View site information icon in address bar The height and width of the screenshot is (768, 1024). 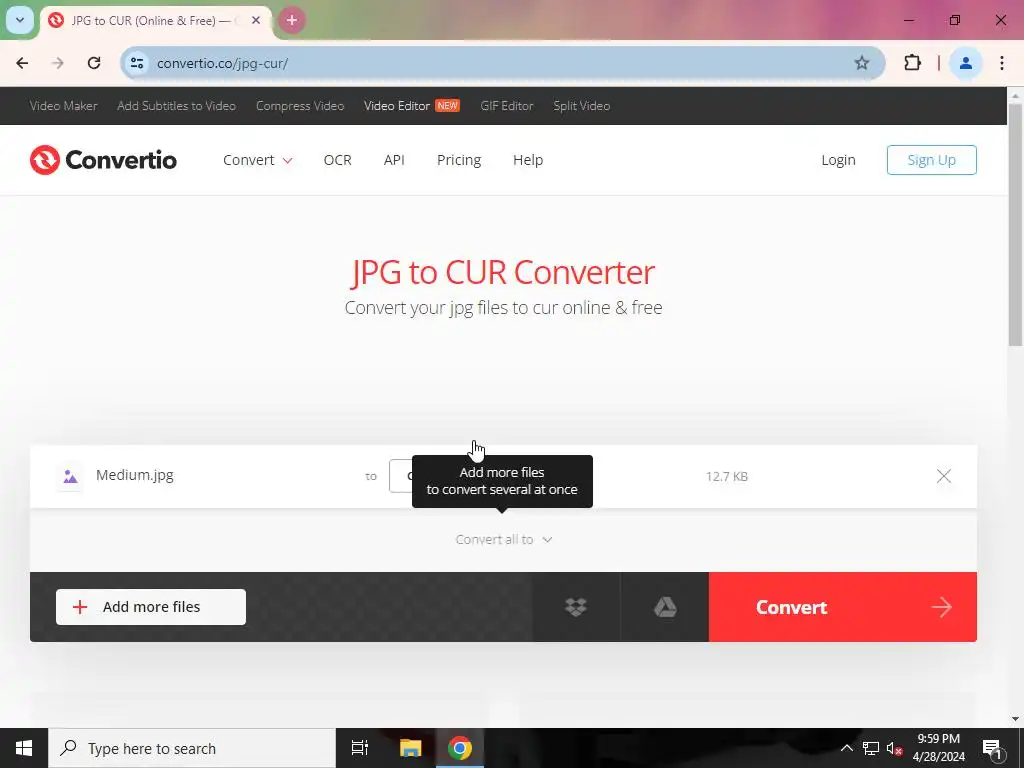137,63
